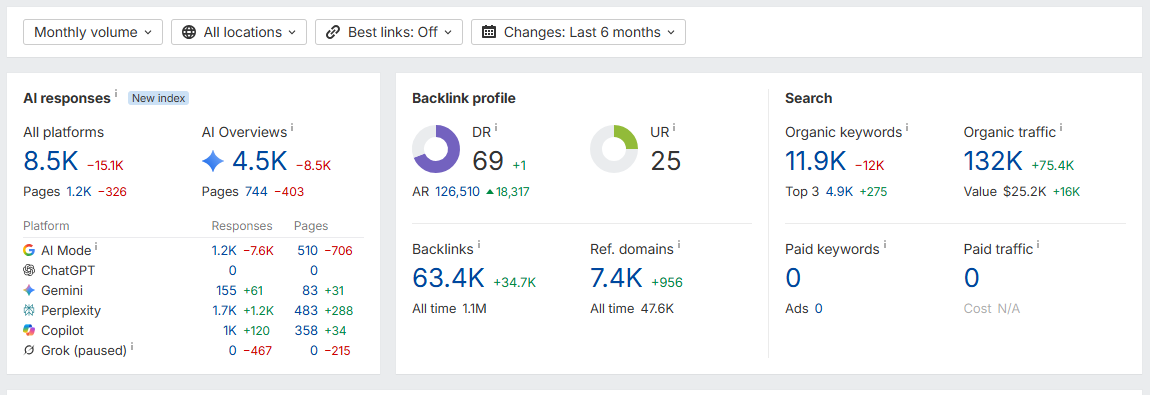
Task: Click the Responses column header
Action: [242, 226]
